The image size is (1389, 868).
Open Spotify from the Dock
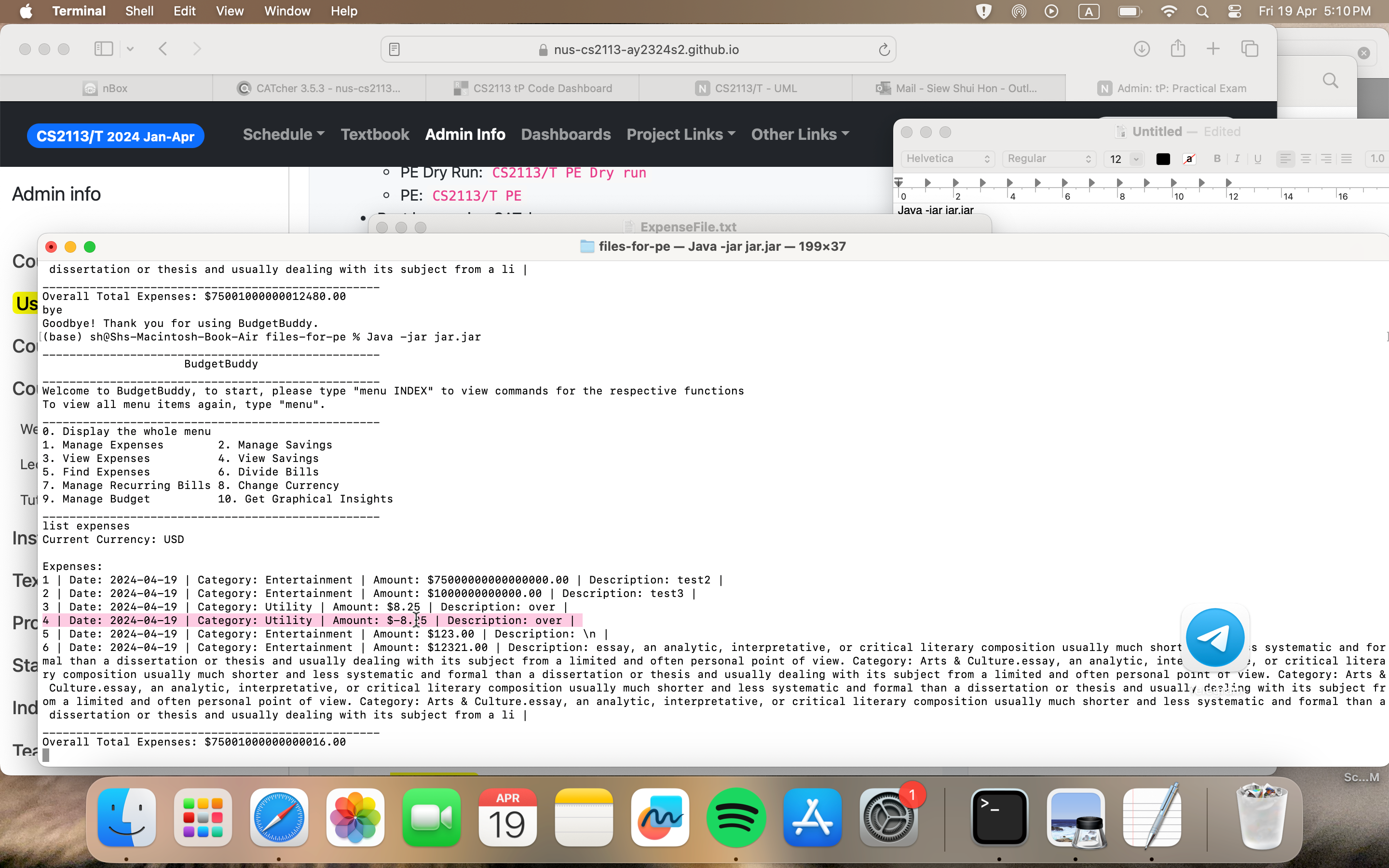(736, 817)
